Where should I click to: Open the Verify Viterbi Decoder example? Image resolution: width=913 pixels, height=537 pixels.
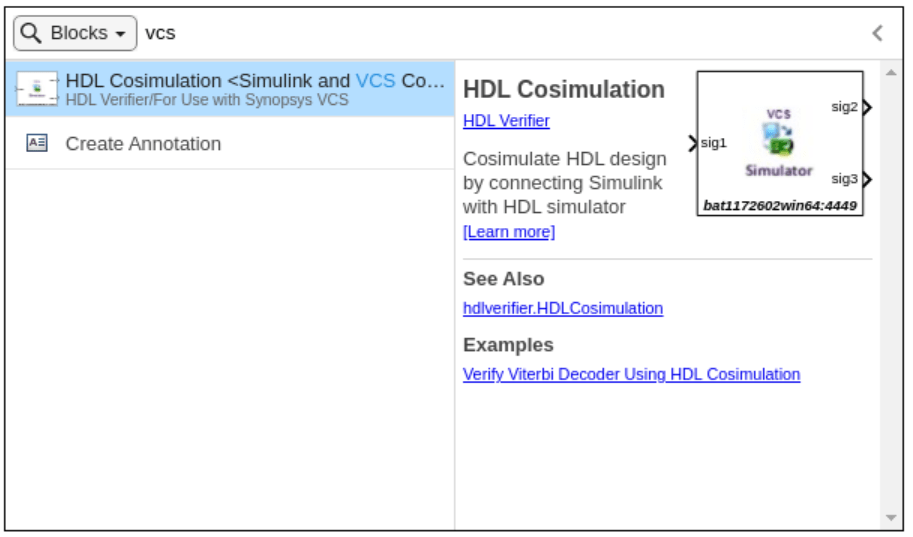tap(631, 374)
